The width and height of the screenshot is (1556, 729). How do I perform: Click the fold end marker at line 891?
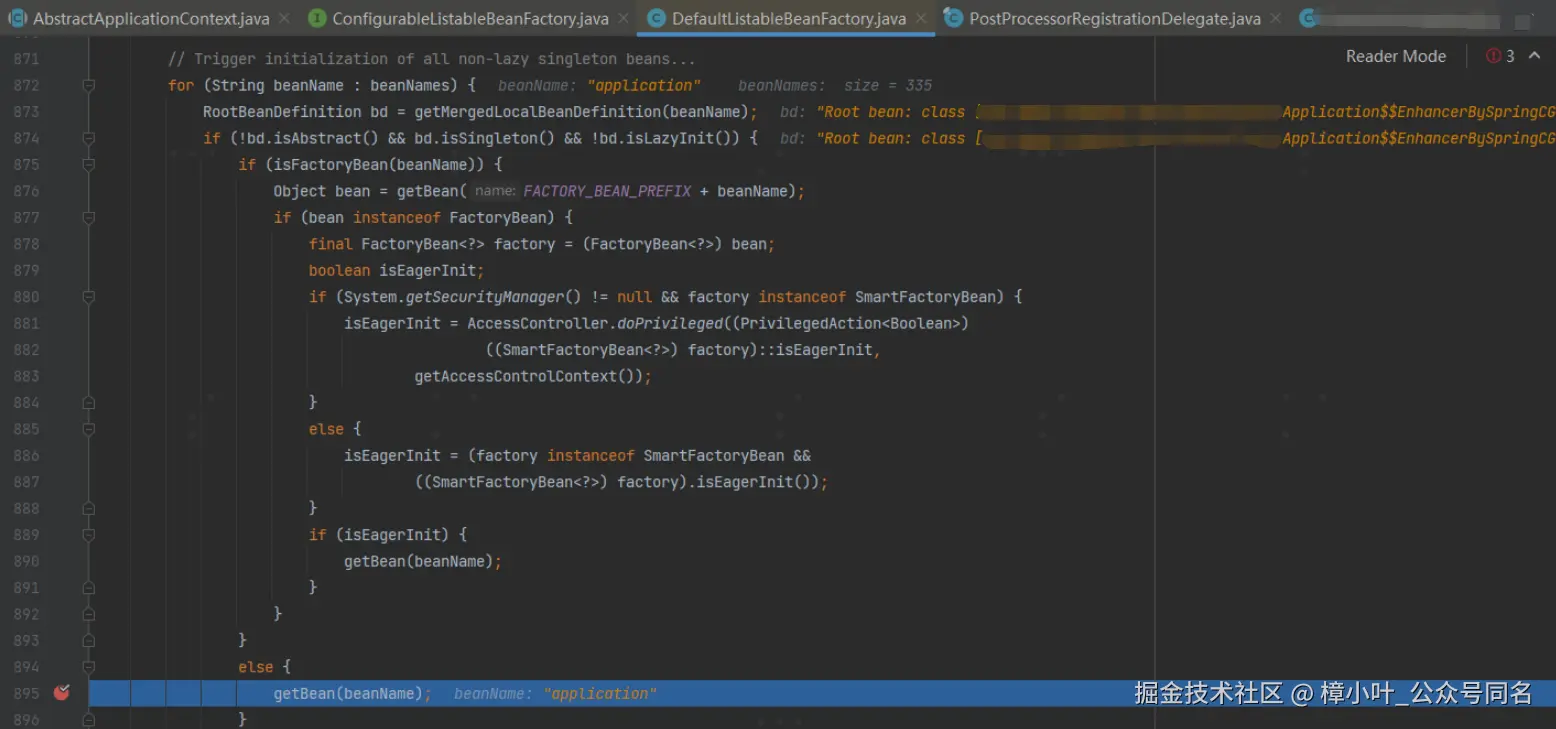[x=88, y=588]
